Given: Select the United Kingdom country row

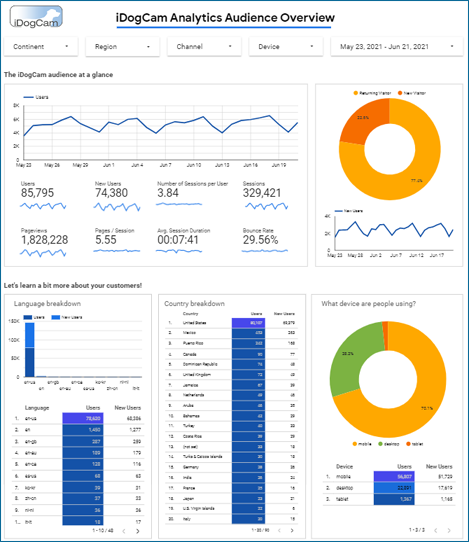Looking at the screenshot, I should [232, 375].
